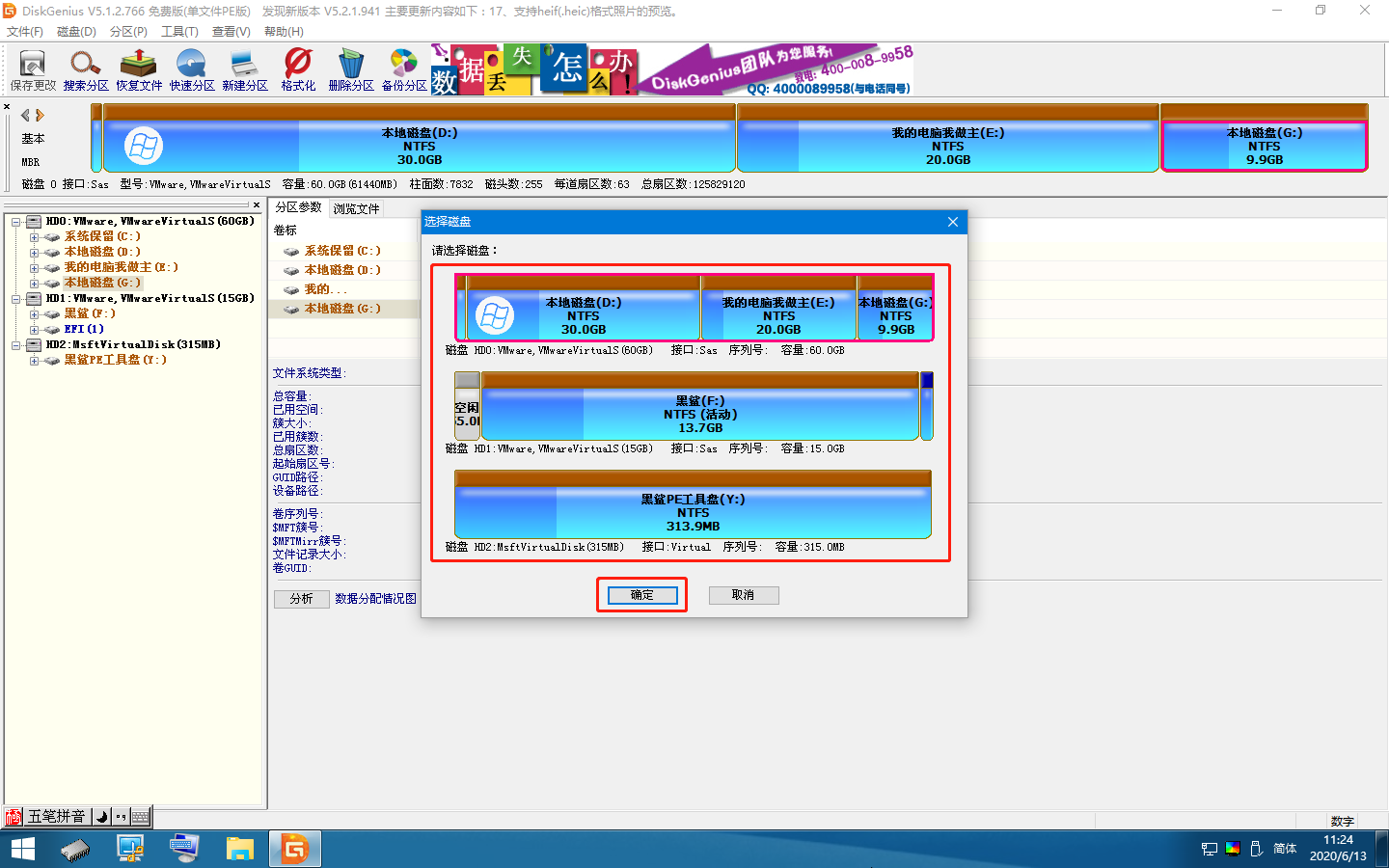Screen dimensions: 1389x868
Task: Open the File (文件) menu
Action: pyautogui.click(x=25, y=32)
